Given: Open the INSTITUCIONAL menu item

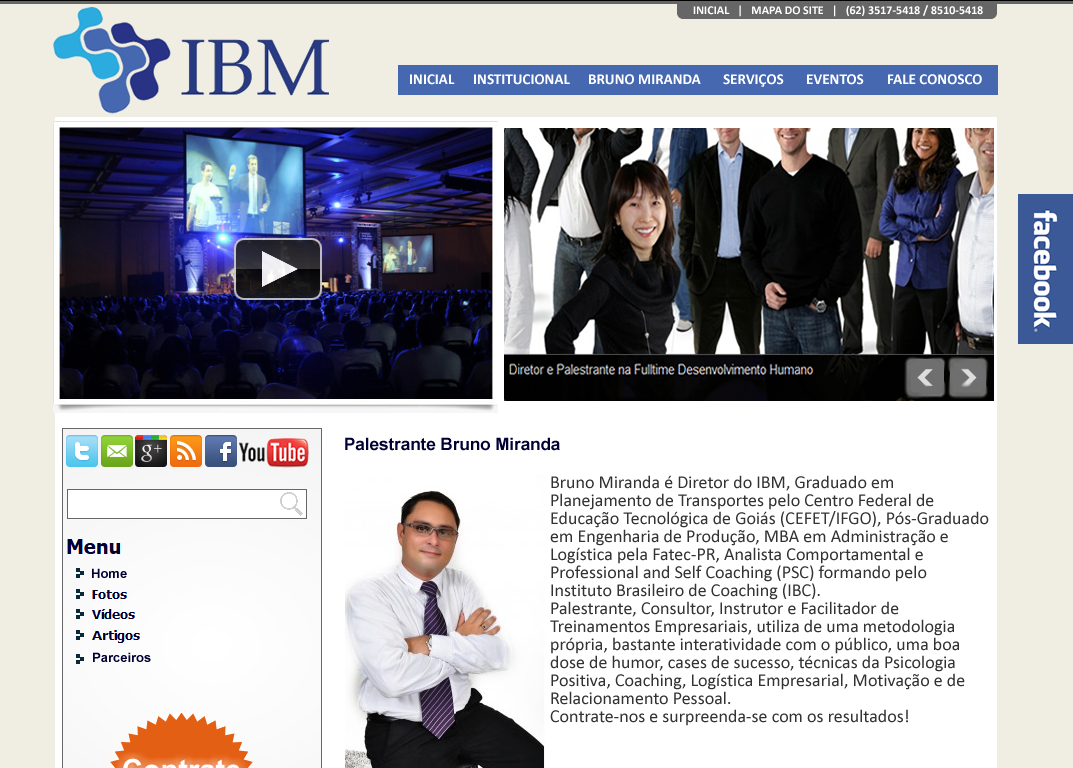Looking at the screenshot, I should click(521, 79).
